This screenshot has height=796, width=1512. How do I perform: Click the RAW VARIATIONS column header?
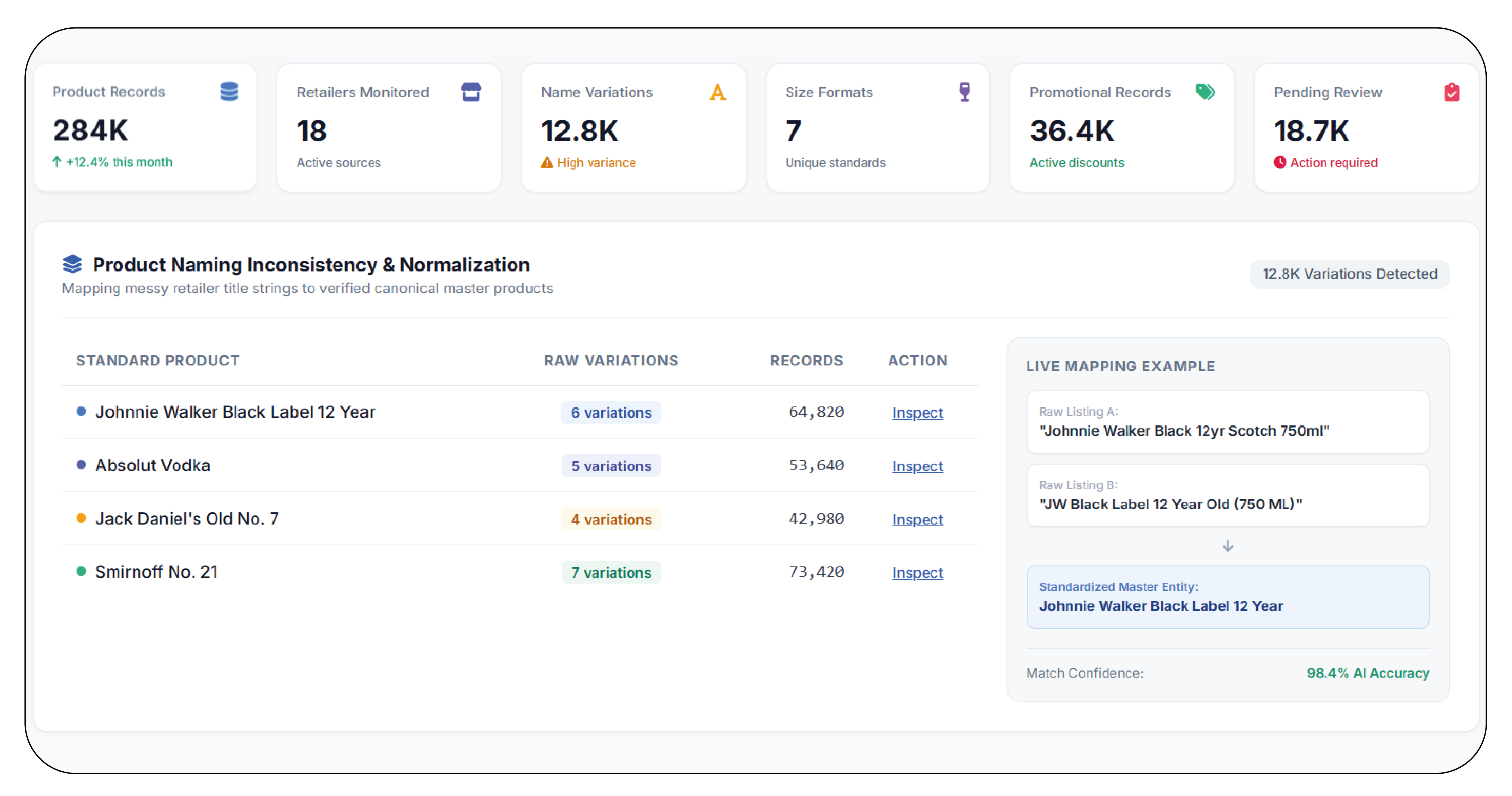611,360
